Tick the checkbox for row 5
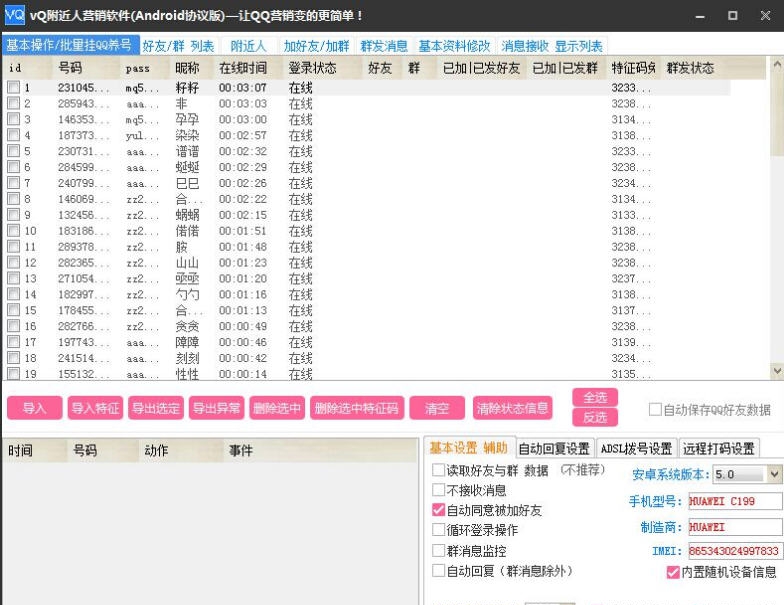 pos(14,151)
